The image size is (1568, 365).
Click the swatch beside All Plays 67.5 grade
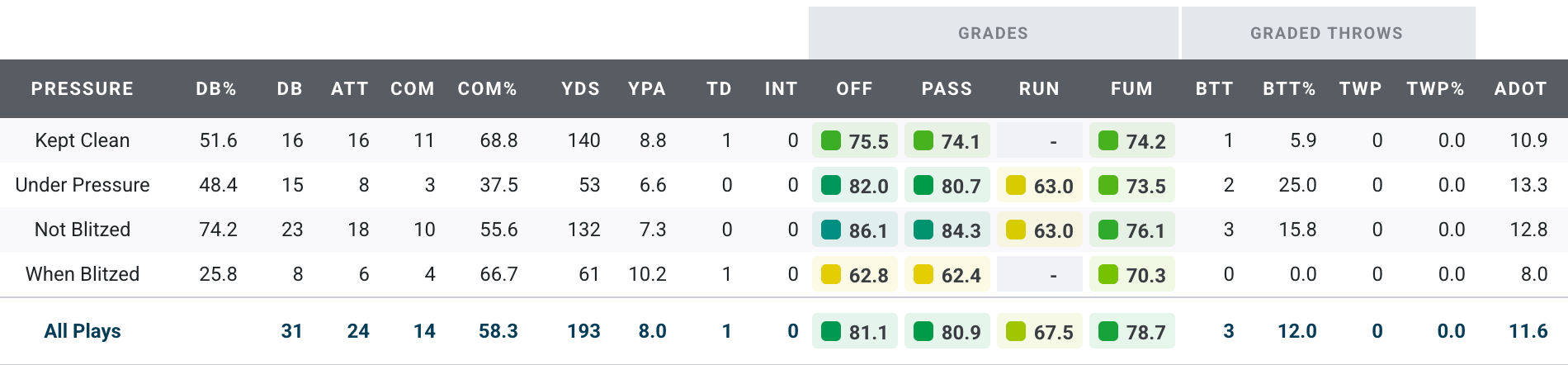[1016, 331]
